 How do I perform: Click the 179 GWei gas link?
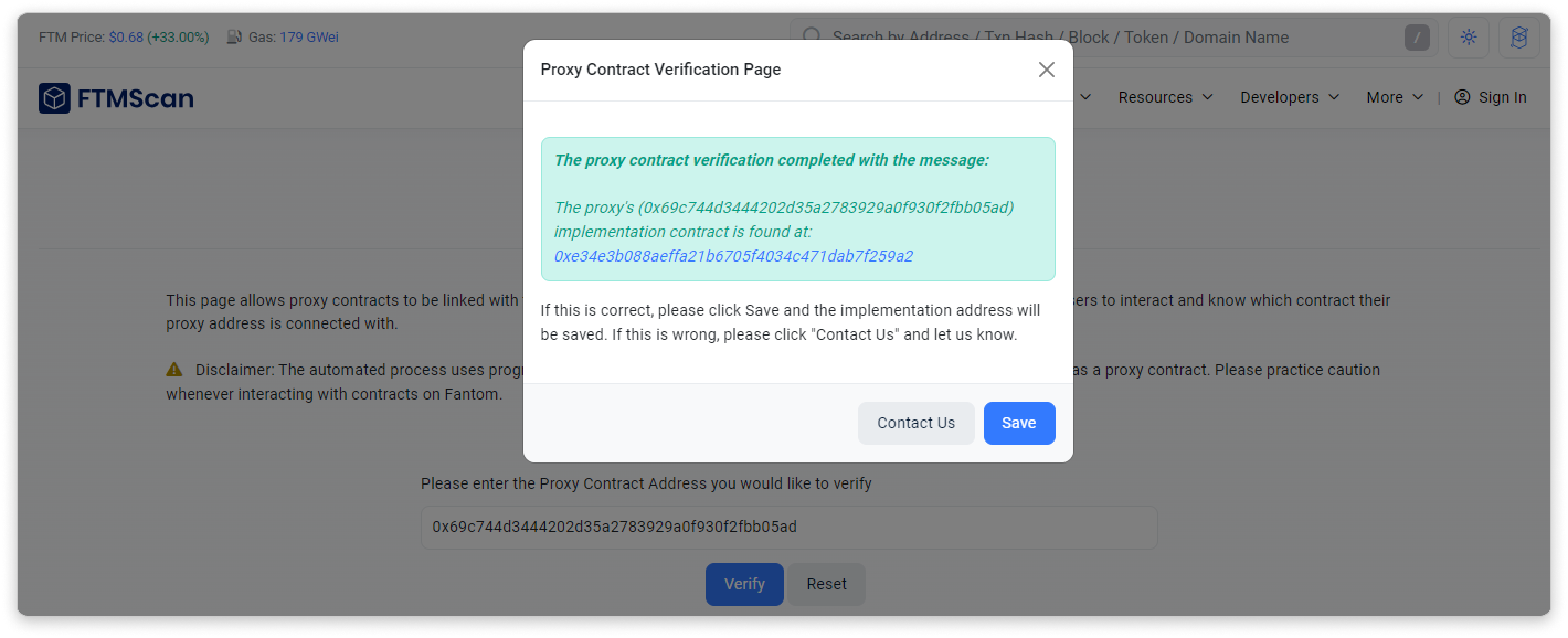point(309,37)
